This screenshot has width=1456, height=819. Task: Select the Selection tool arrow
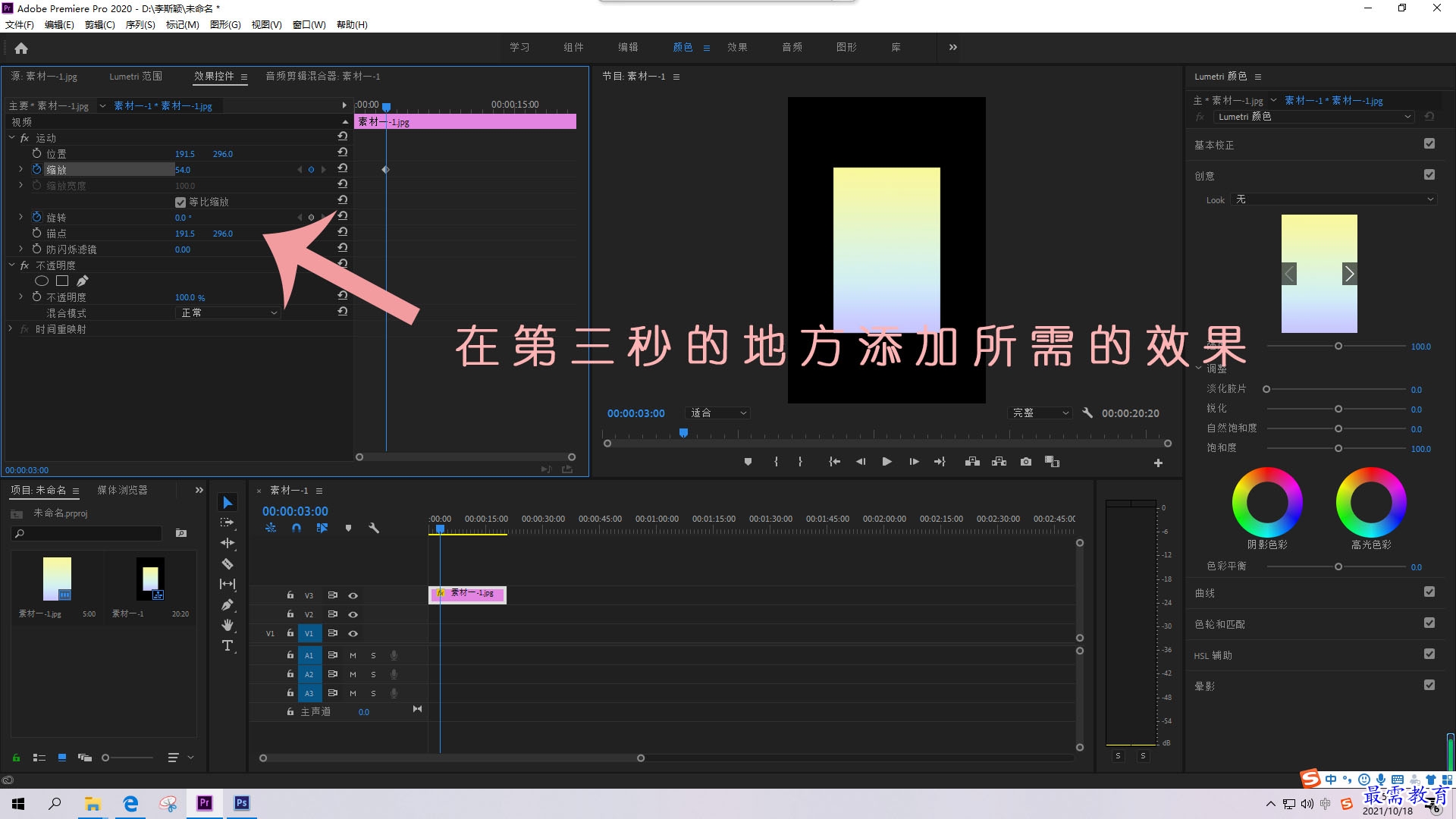pyautogui.click(x=227, y=502)
